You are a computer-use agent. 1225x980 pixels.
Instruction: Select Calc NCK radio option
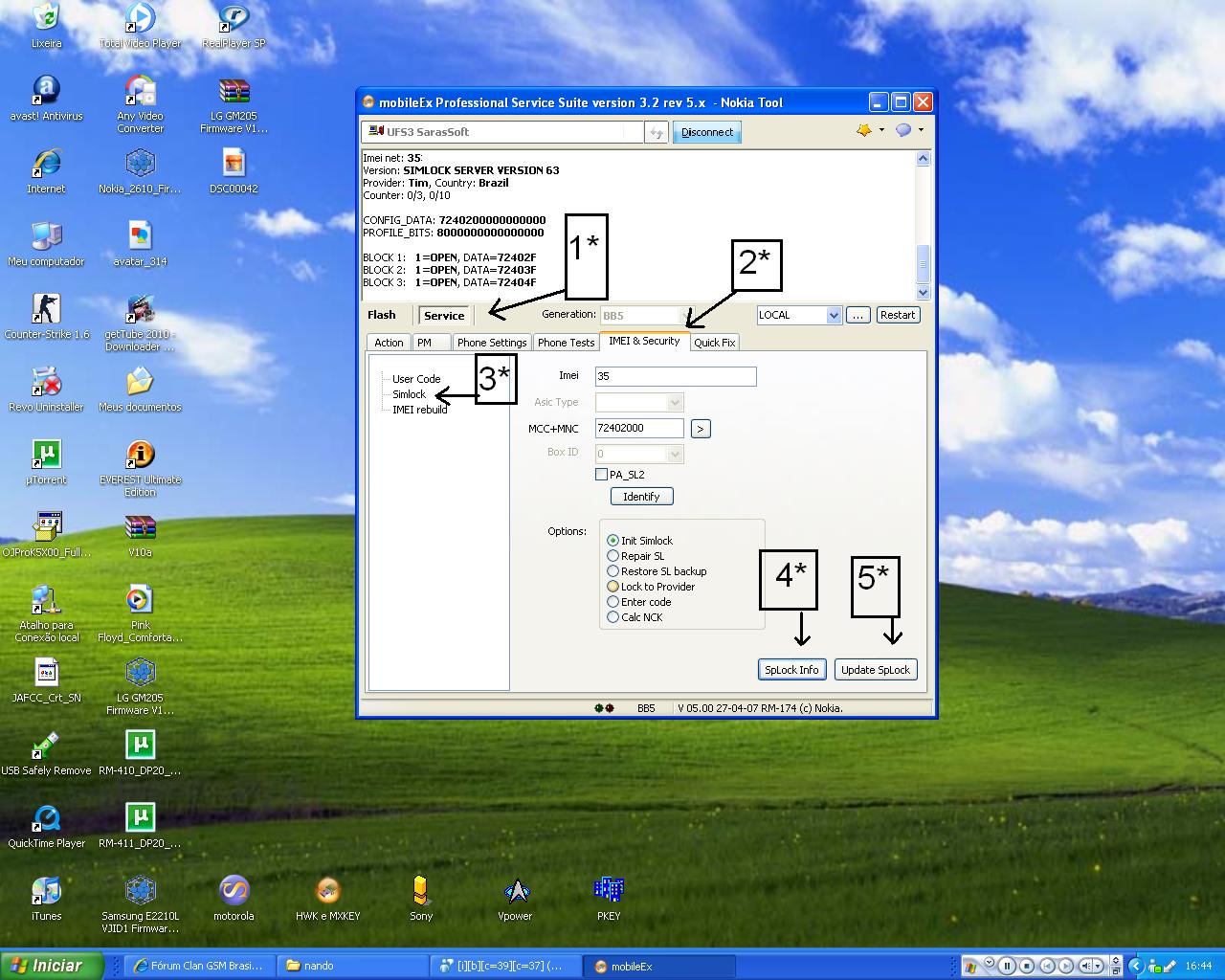tap(612, 617)
